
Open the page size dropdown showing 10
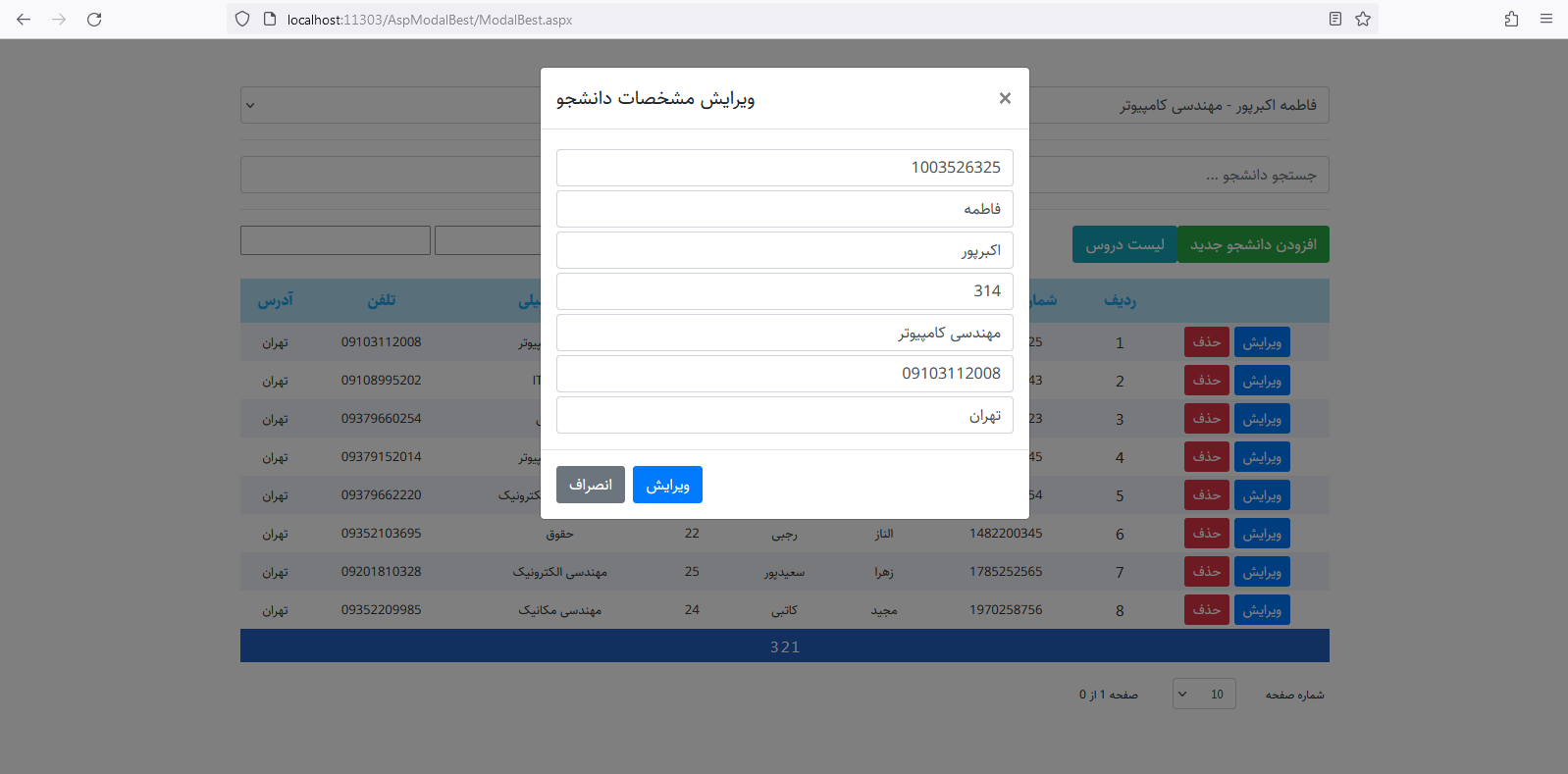click(x=1203, y=695)
